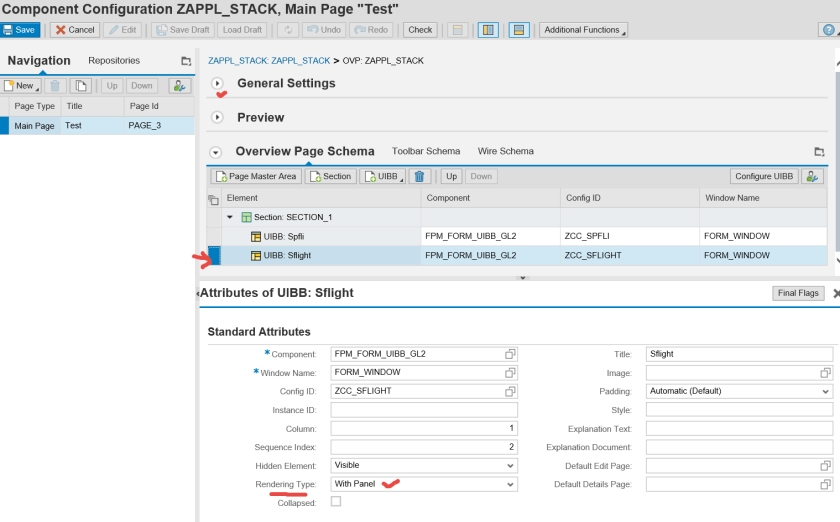
Task: Switch to the Repositories tab
Action: [x=114, y=61]
